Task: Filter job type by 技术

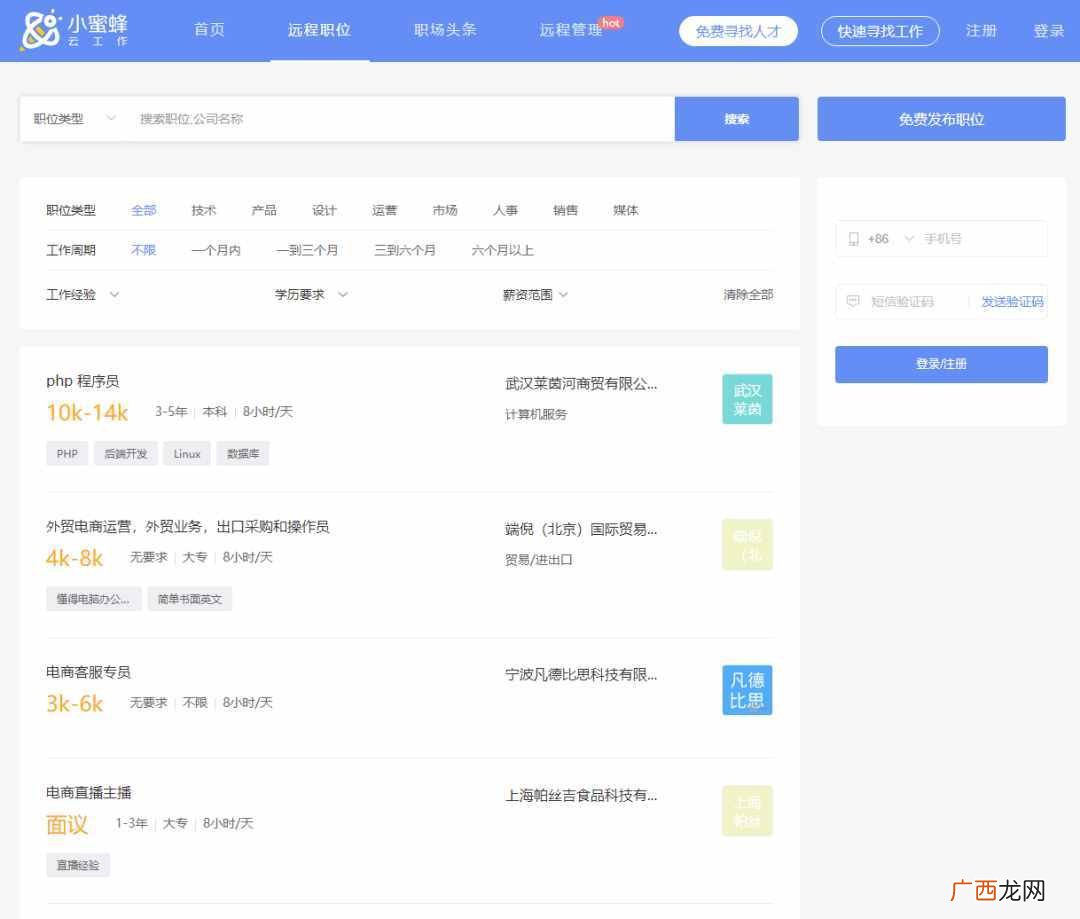Action: (203, 210)
